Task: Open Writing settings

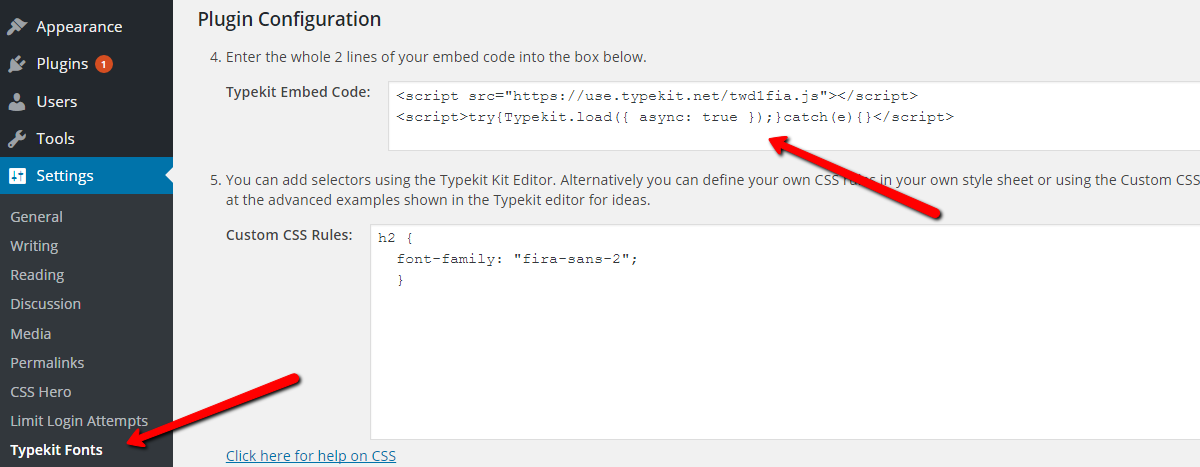Action: [x=34, y=246]
